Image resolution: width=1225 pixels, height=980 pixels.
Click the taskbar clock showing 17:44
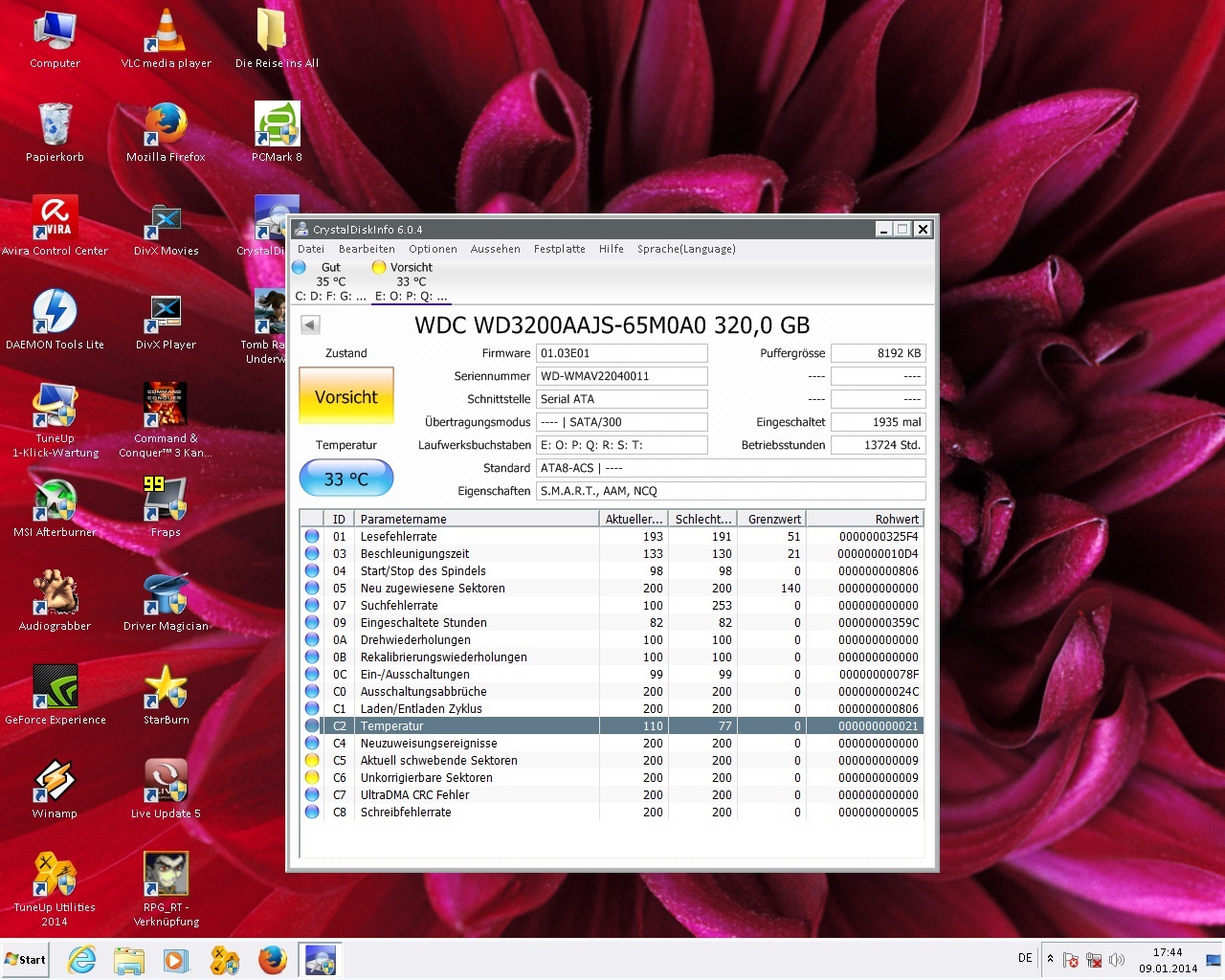point(1168,960)
